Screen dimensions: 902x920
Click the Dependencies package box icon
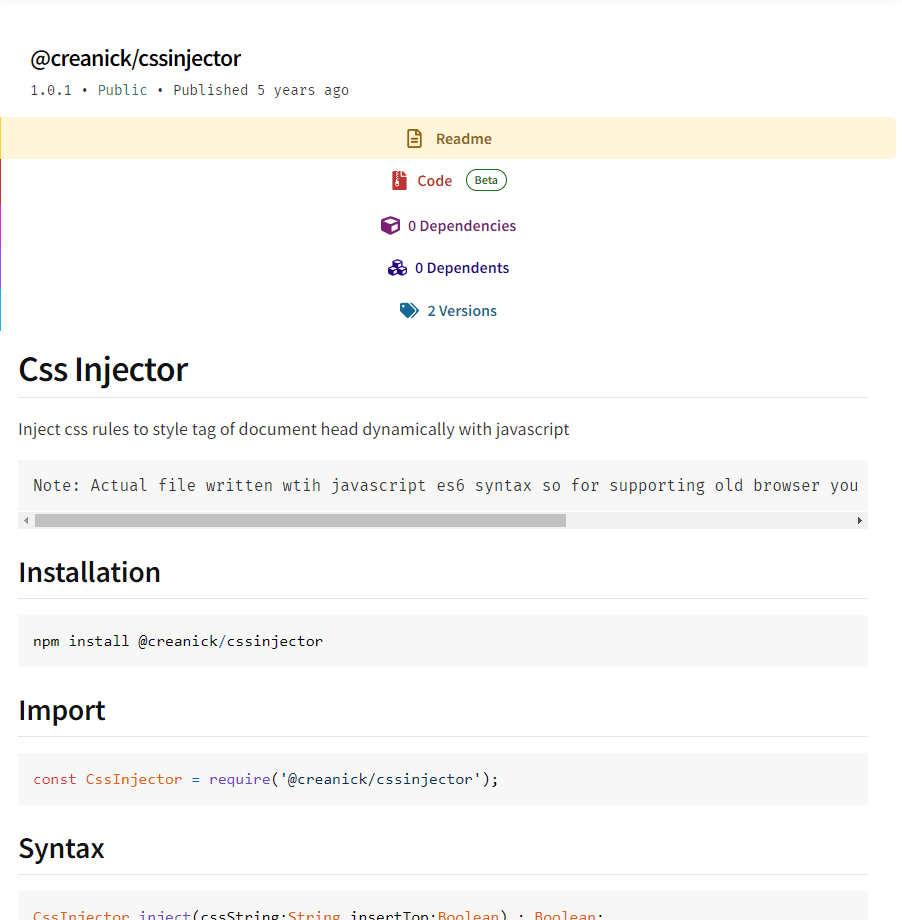click(390, 225)
